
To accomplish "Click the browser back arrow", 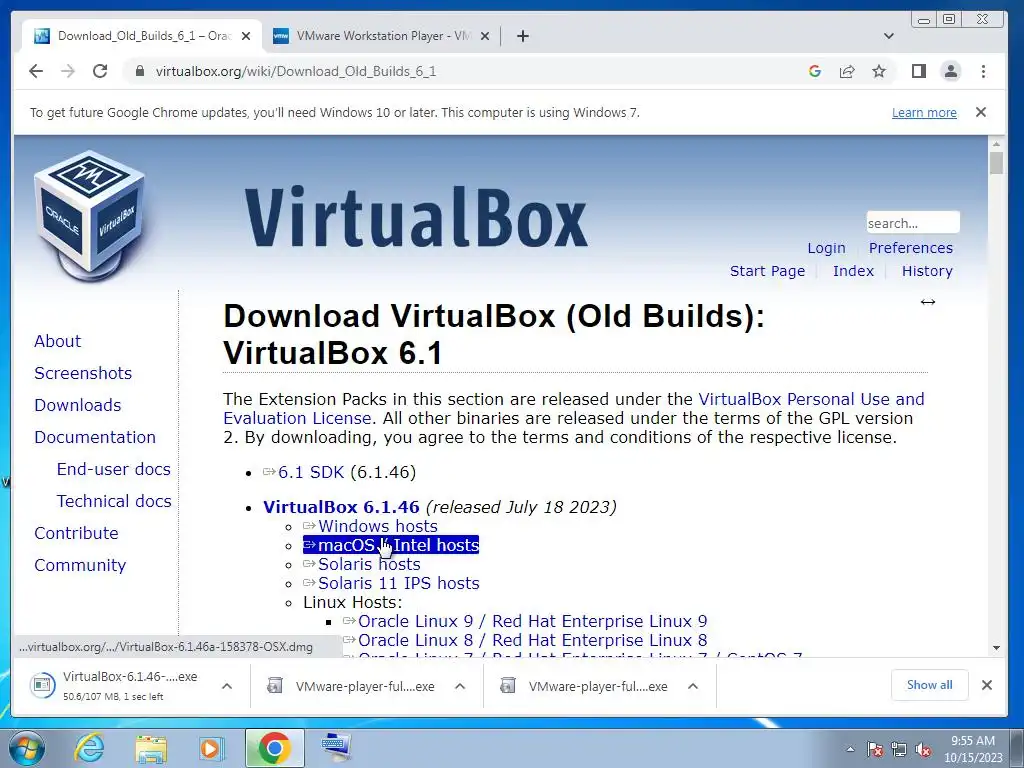I will click(36, 71).
